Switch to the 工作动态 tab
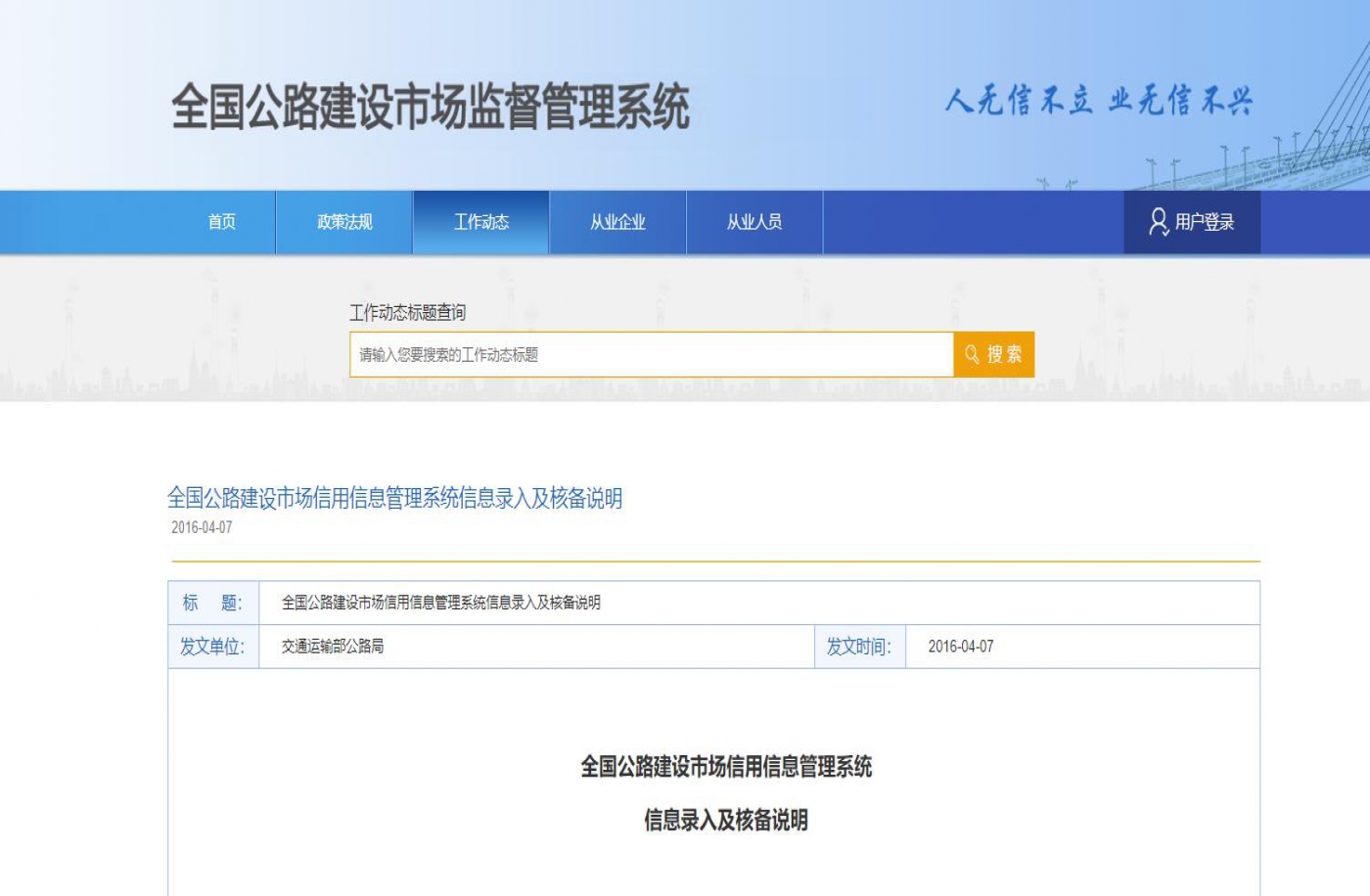This screenshot has height=896, width=1370. pos(481,222)
